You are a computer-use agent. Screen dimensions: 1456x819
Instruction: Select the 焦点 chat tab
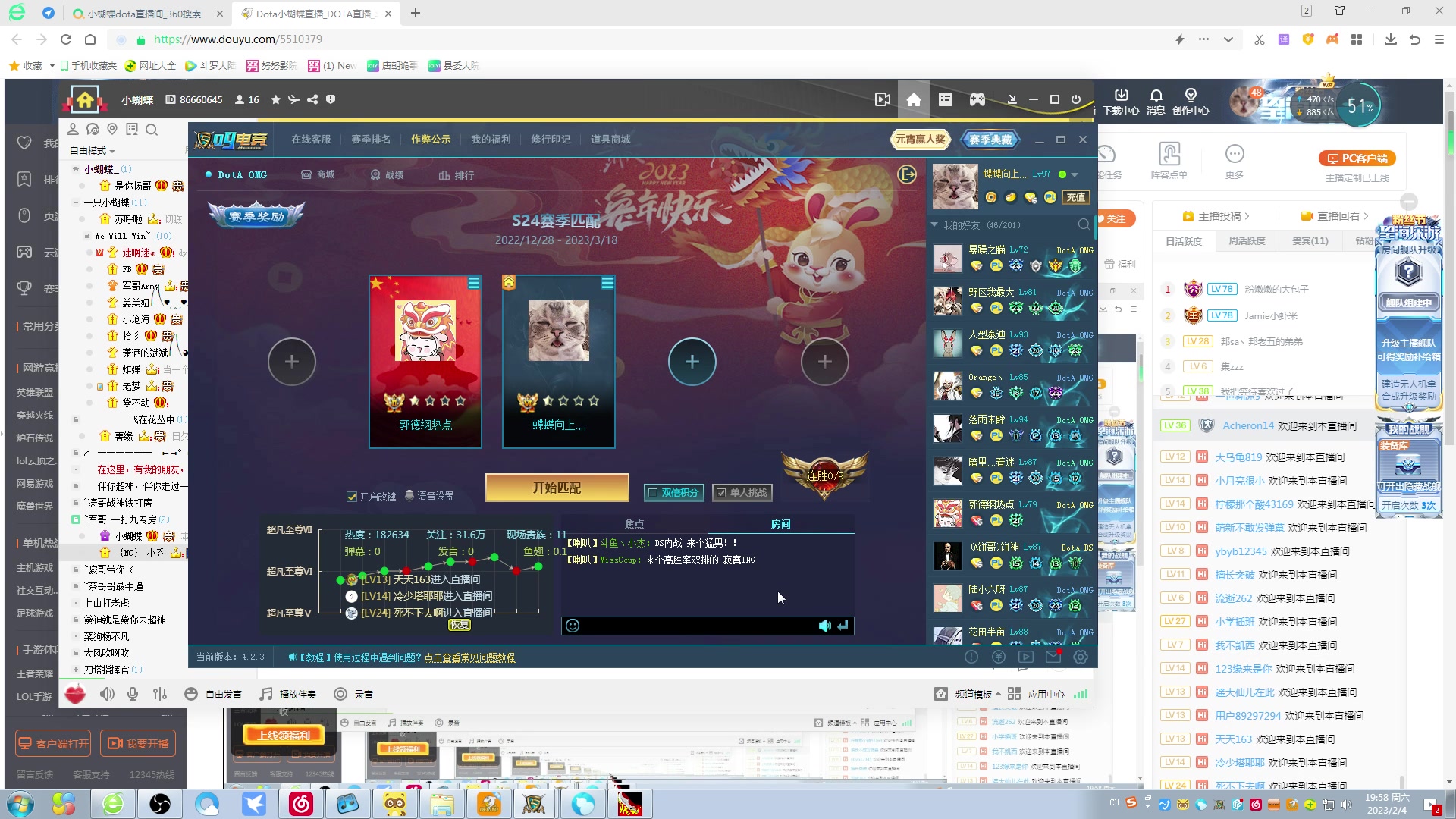(634, 524)
